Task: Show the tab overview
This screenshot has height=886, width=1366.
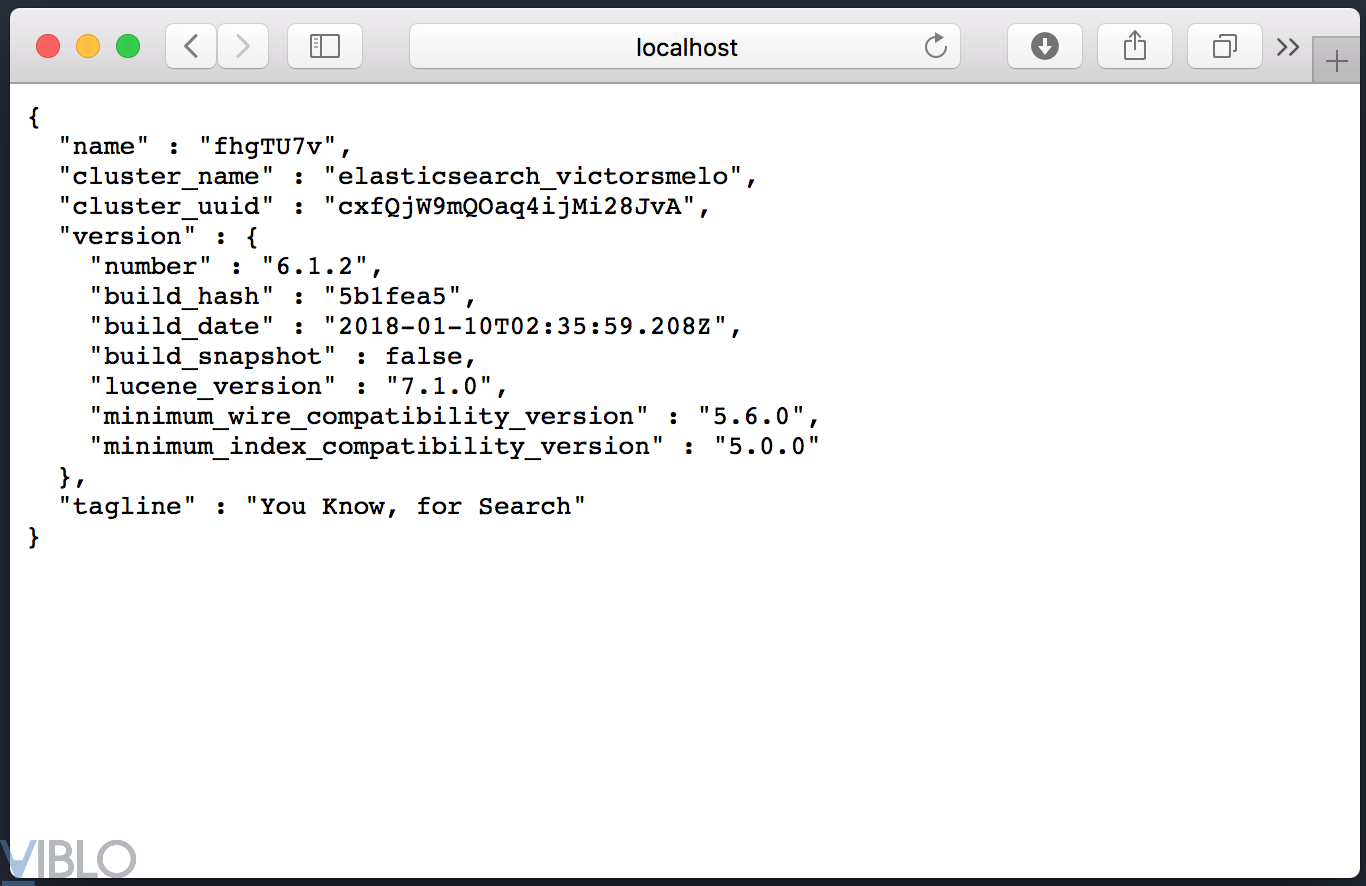Action: (x=1224, y=46)
